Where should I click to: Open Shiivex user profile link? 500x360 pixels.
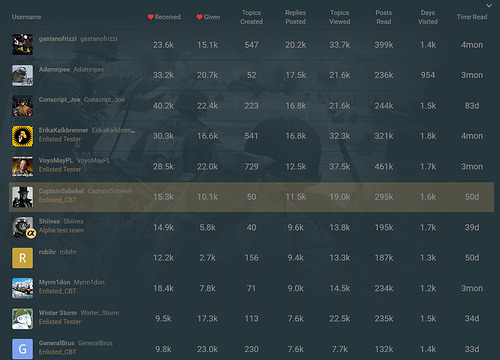pyautogui.click(x=49, y=221)
